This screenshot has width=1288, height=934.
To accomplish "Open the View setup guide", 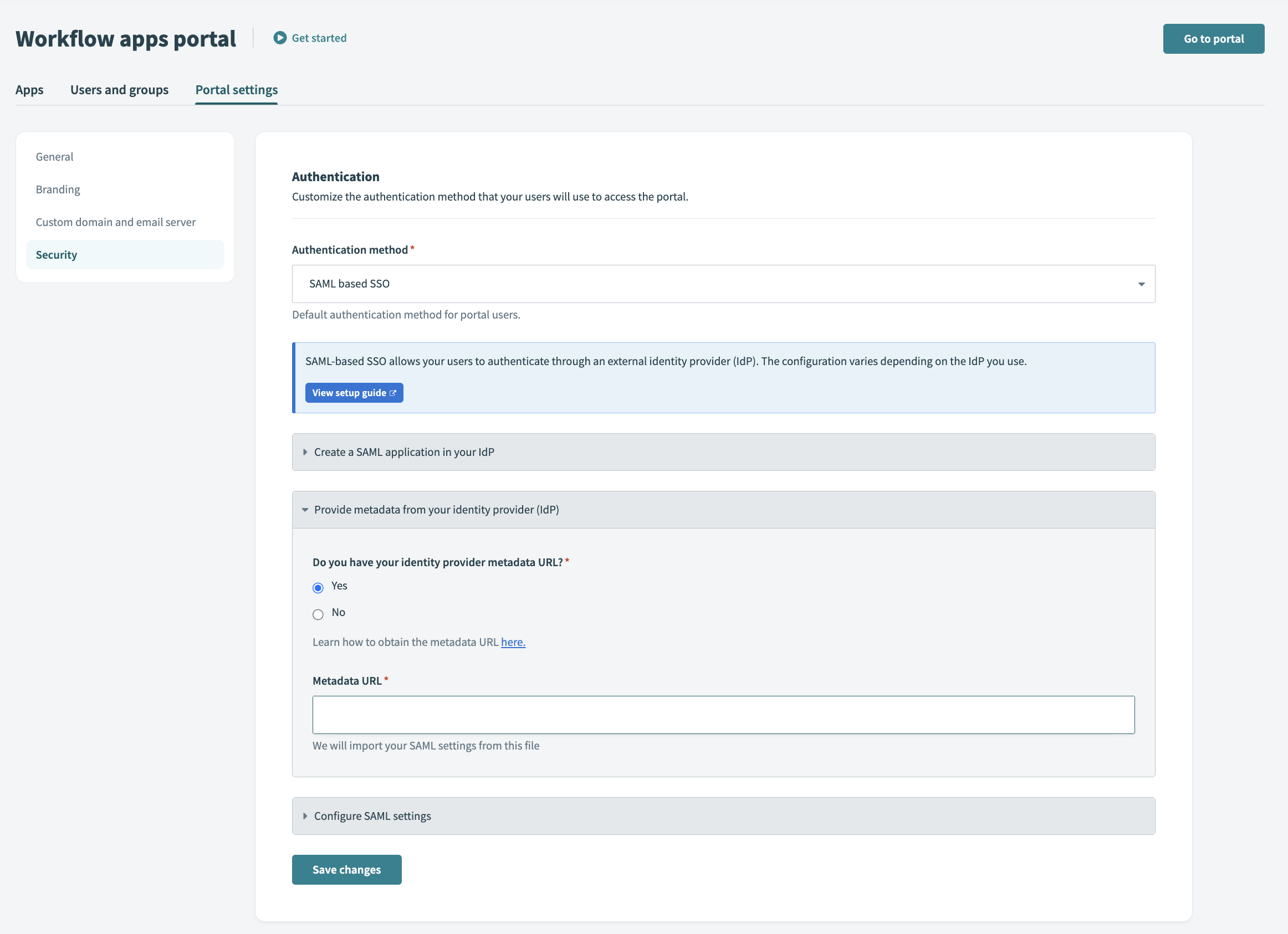I will pyautogui.click(x=354, y=392).
